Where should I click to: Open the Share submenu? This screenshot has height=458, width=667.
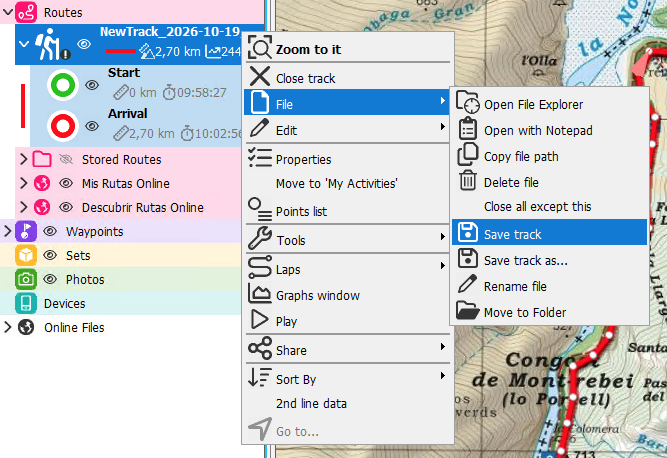347,348
